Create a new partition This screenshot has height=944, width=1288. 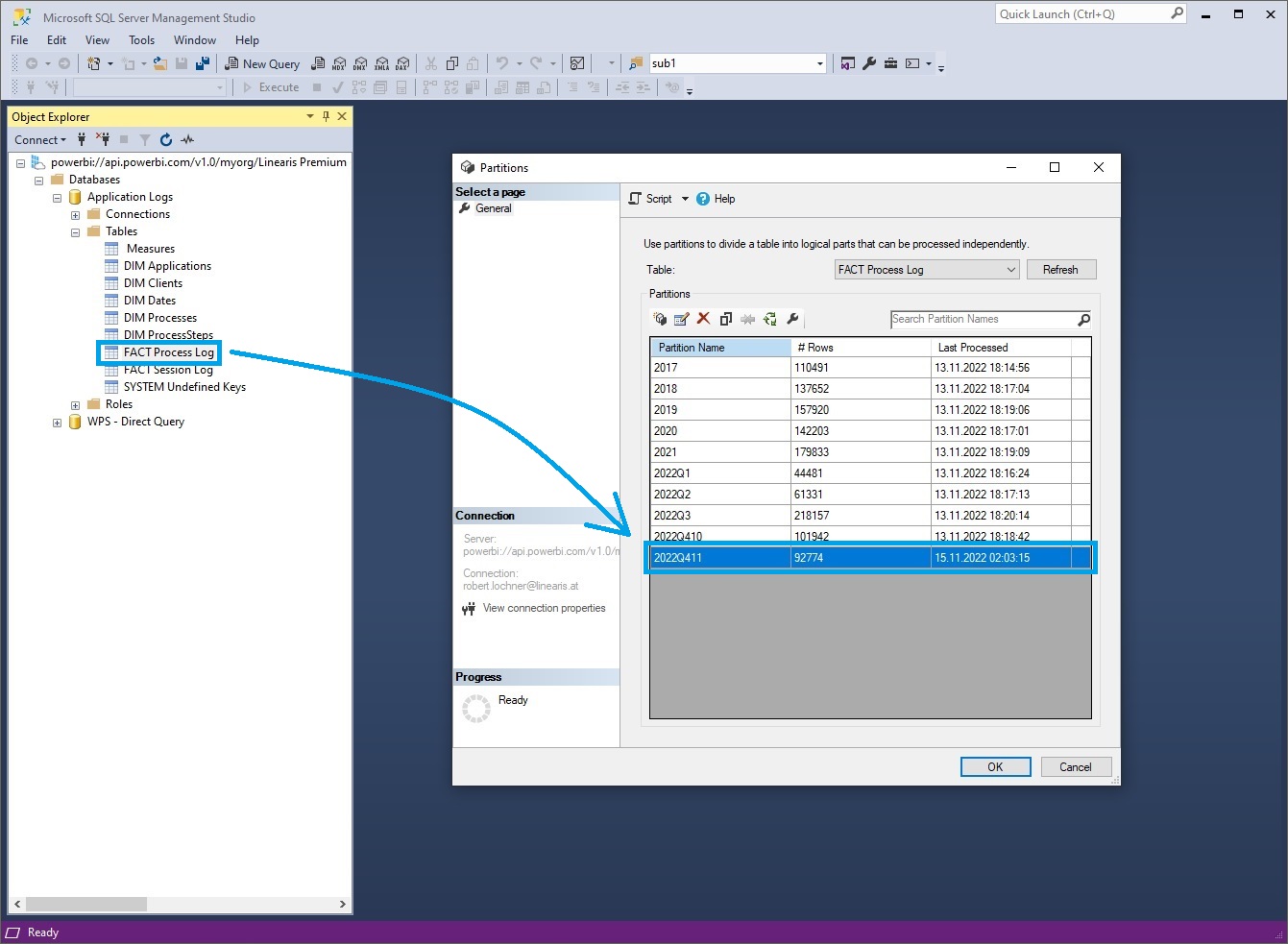click(x=661, y=318)
